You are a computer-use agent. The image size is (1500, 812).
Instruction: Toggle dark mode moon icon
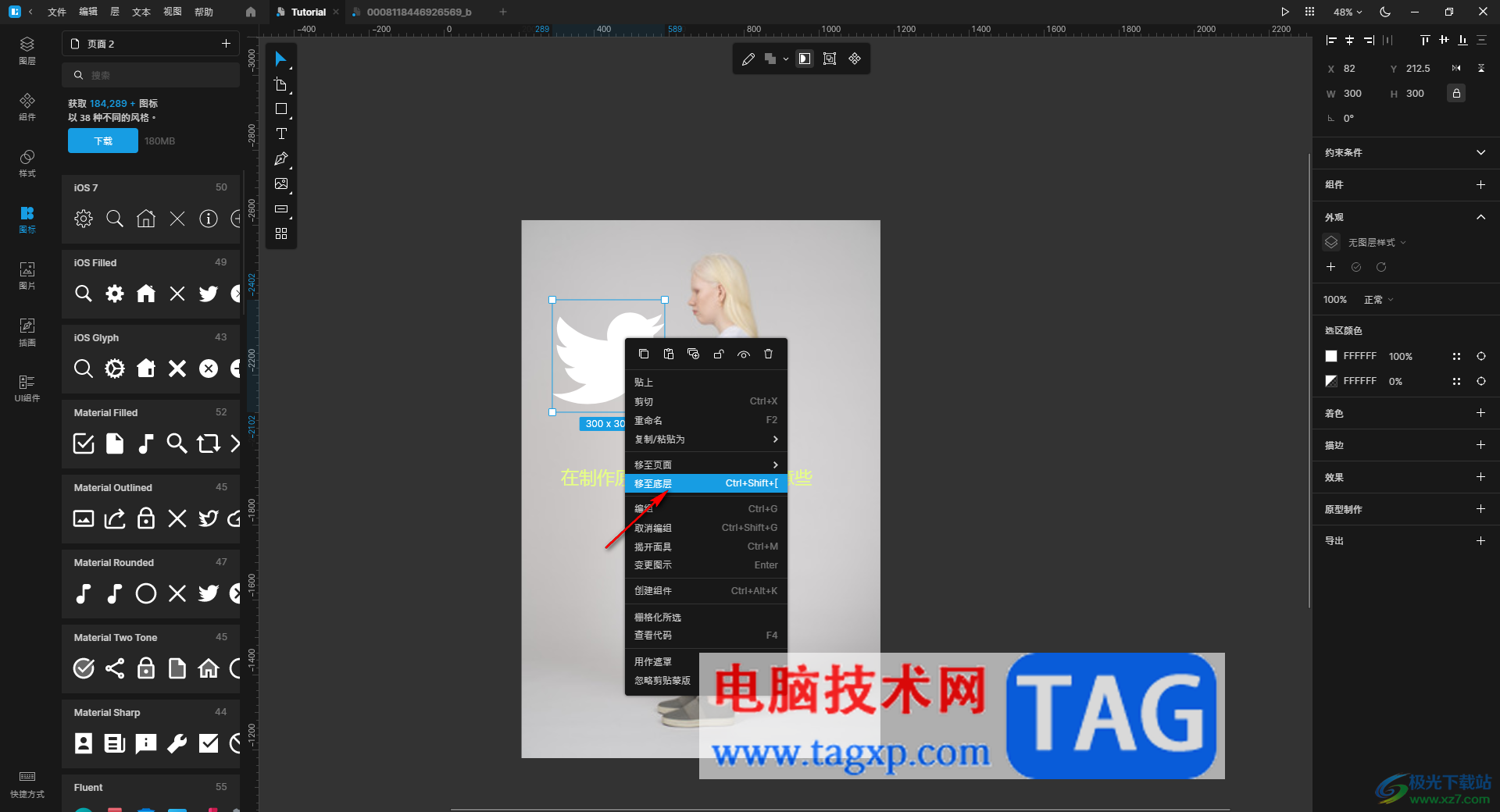(1385, 12)
